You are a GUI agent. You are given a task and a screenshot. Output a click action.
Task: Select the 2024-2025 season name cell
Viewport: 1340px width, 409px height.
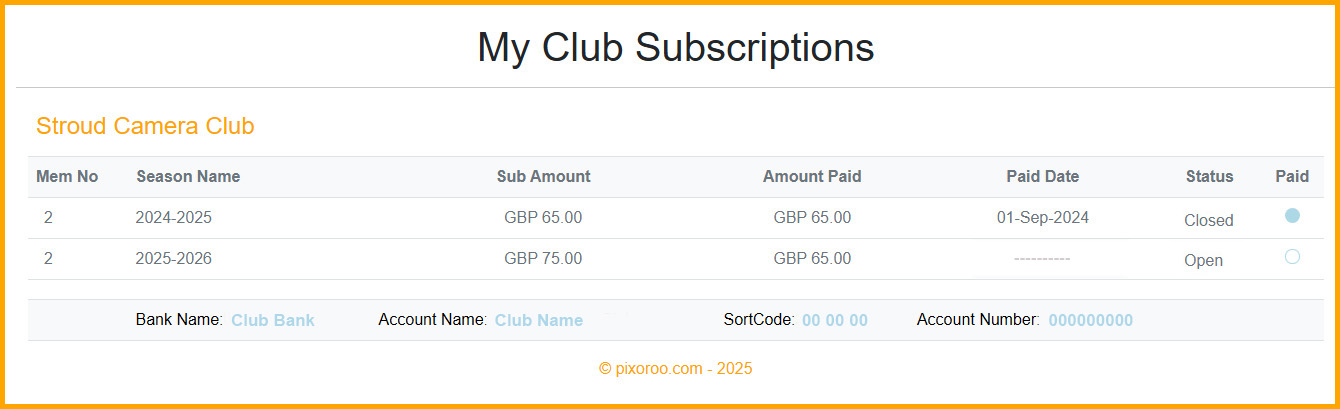pos(174,217)
